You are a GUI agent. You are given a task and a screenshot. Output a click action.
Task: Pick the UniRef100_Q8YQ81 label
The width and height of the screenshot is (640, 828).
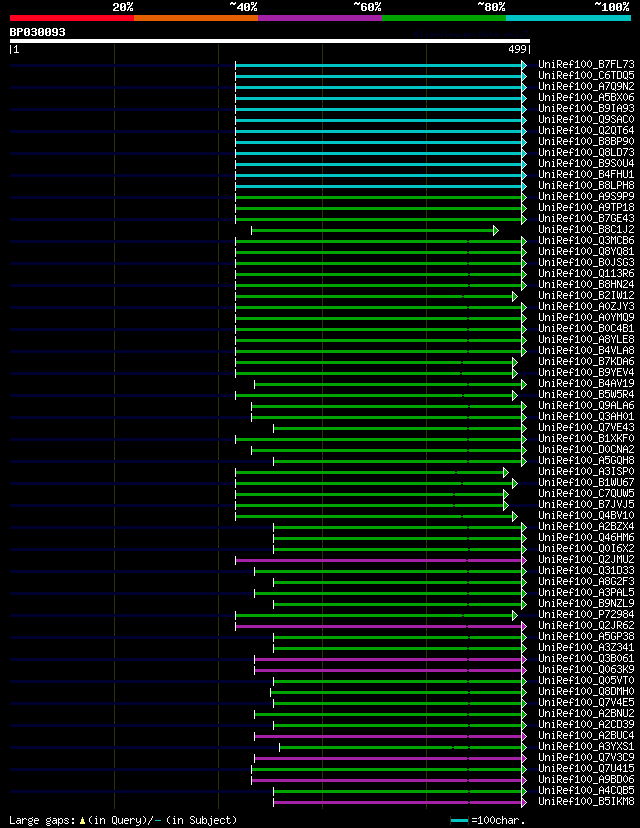(586, 251)
